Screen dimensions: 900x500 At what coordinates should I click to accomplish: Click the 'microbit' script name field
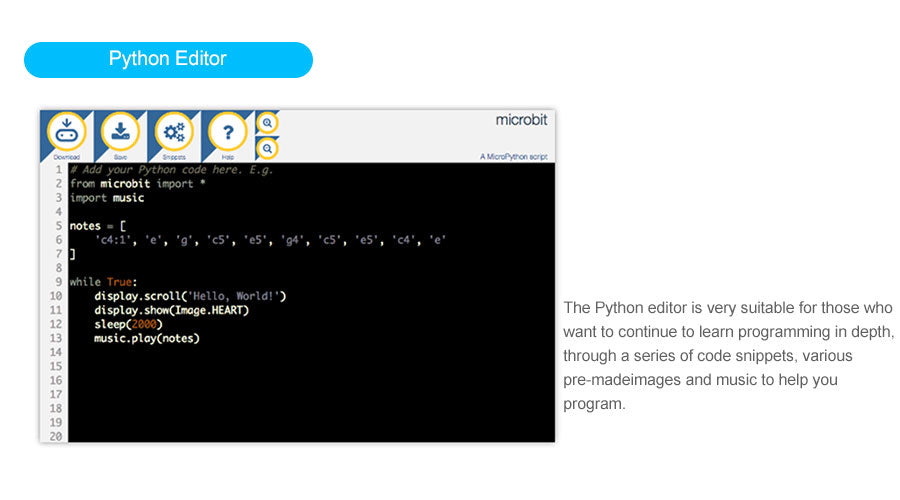point(521,120)
